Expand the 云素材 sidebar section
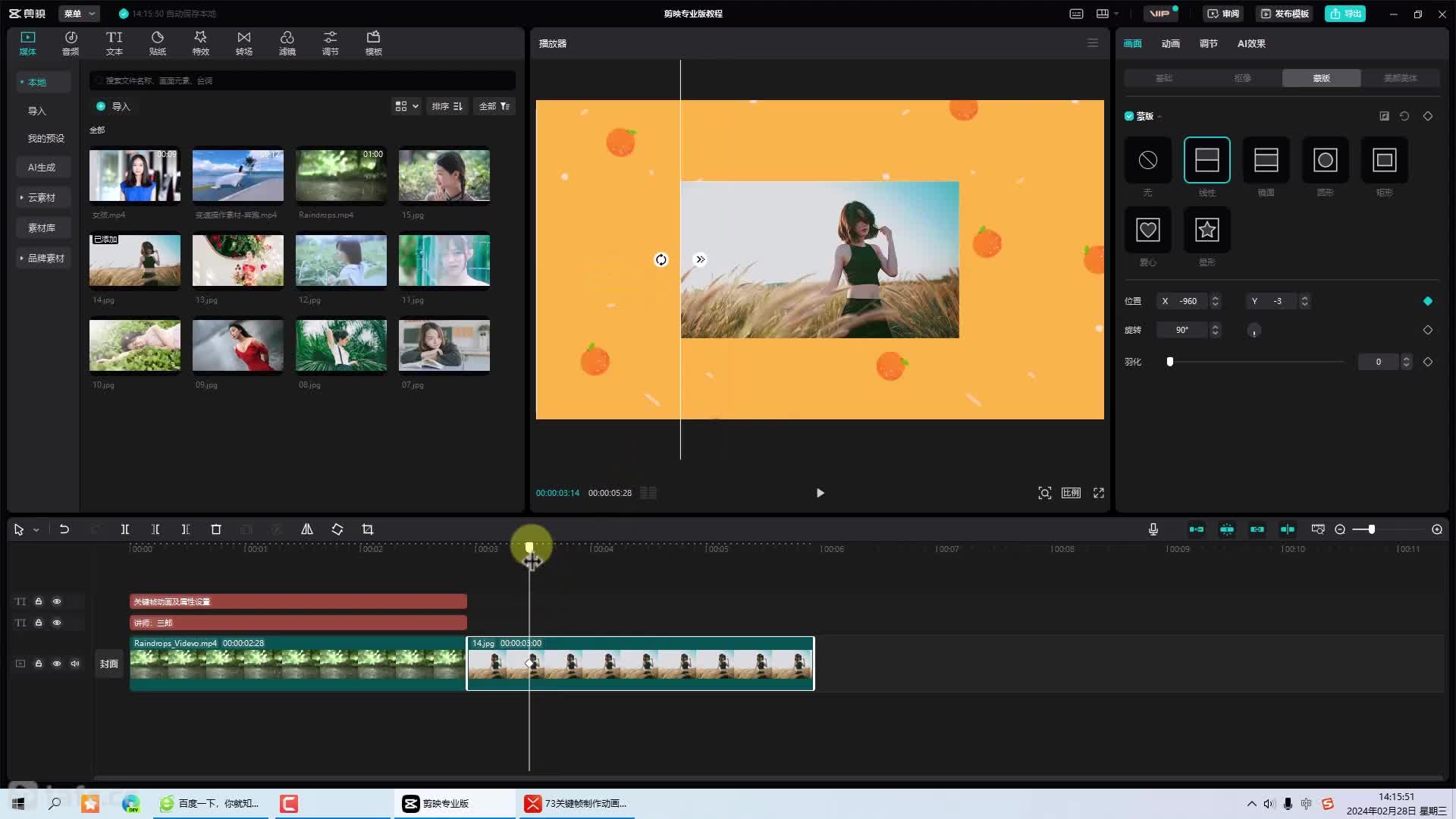This screenshot has height=819, width=1456. click(43, 197)
